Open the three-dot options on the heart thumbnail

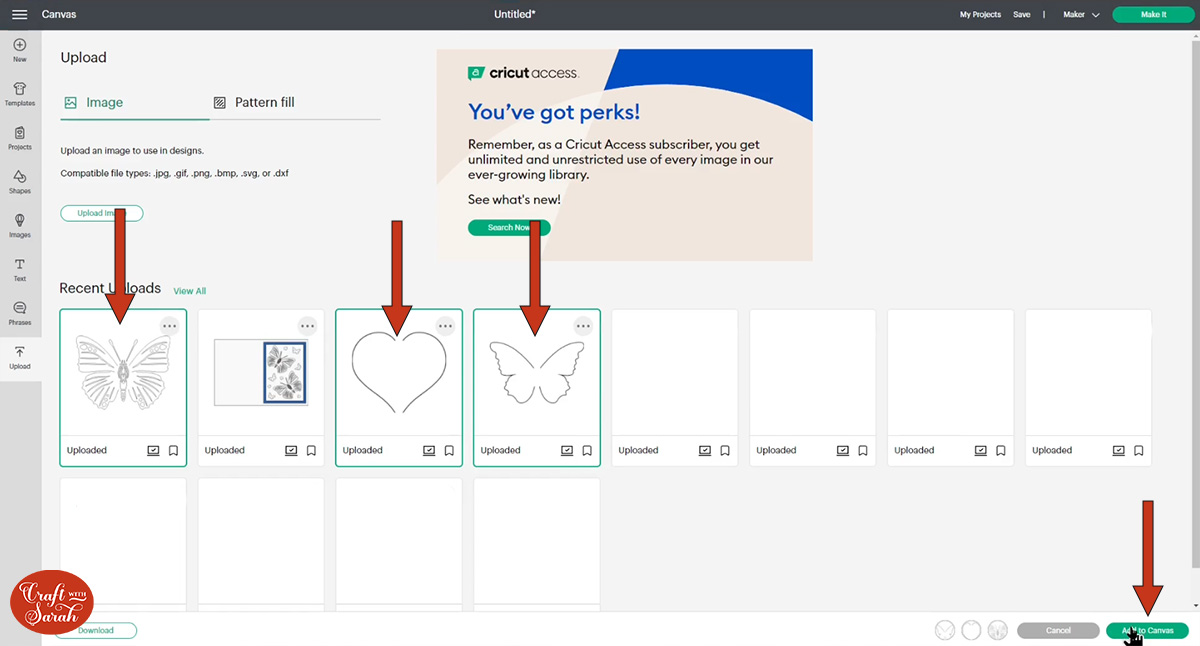[445, 325]
